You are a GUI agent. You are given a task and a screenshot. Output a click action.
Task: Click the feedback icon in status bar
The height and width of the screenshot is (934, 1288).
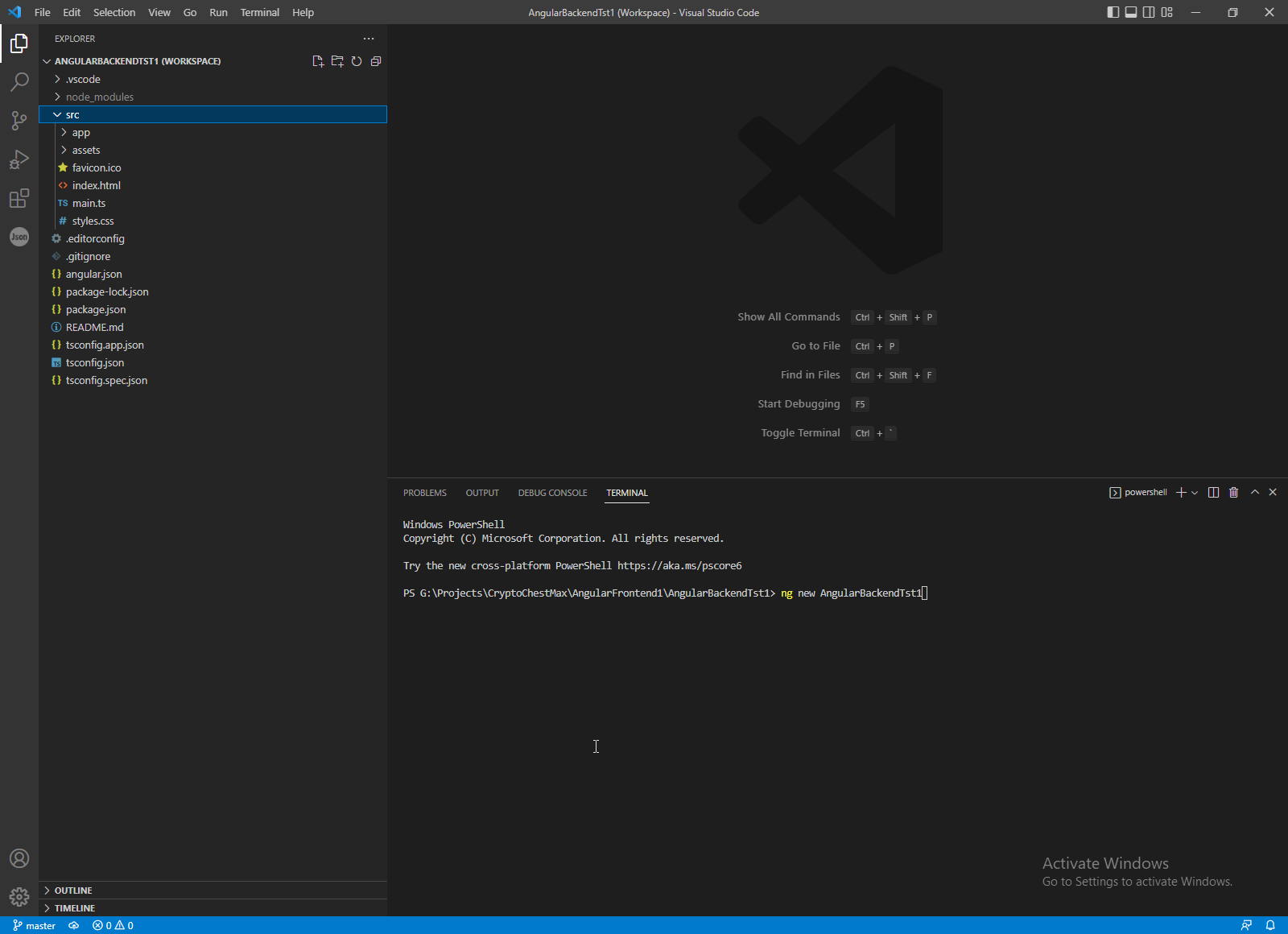click(1246, 926)
